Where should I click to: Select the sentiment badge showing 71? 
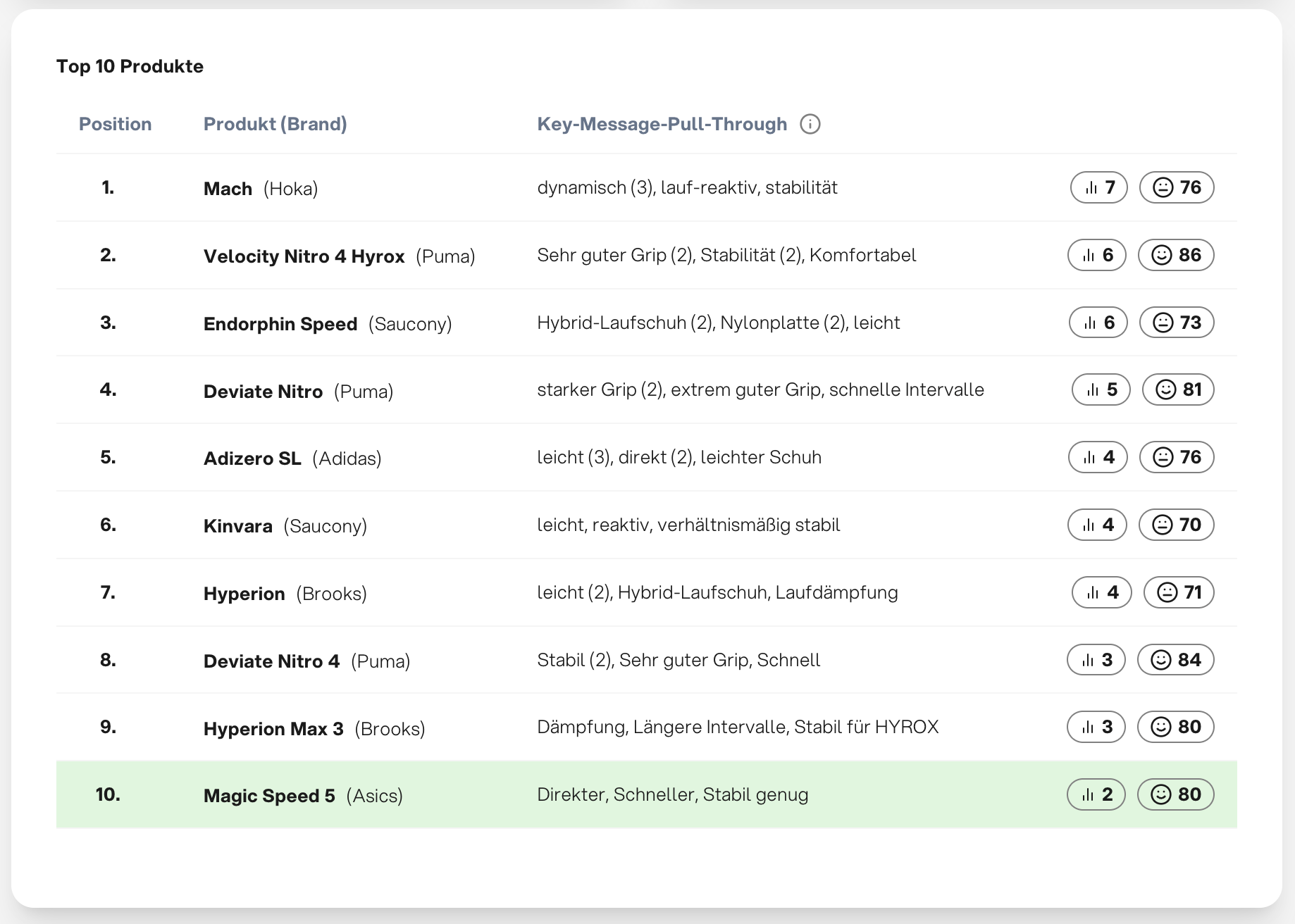[x=1179, y=592]
